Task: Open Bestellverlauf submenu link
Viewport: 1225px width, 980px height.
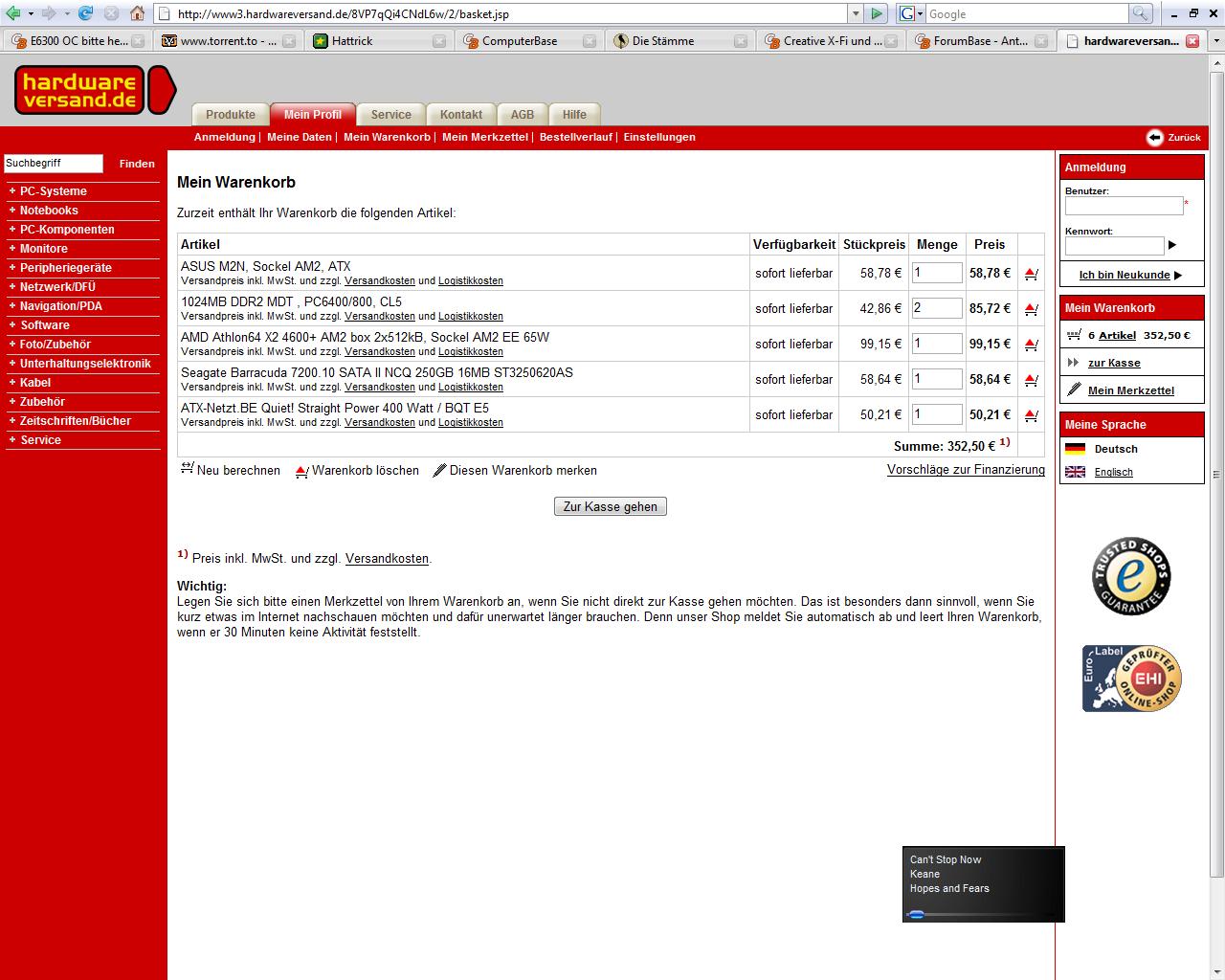Action: (x=576, y=137)
